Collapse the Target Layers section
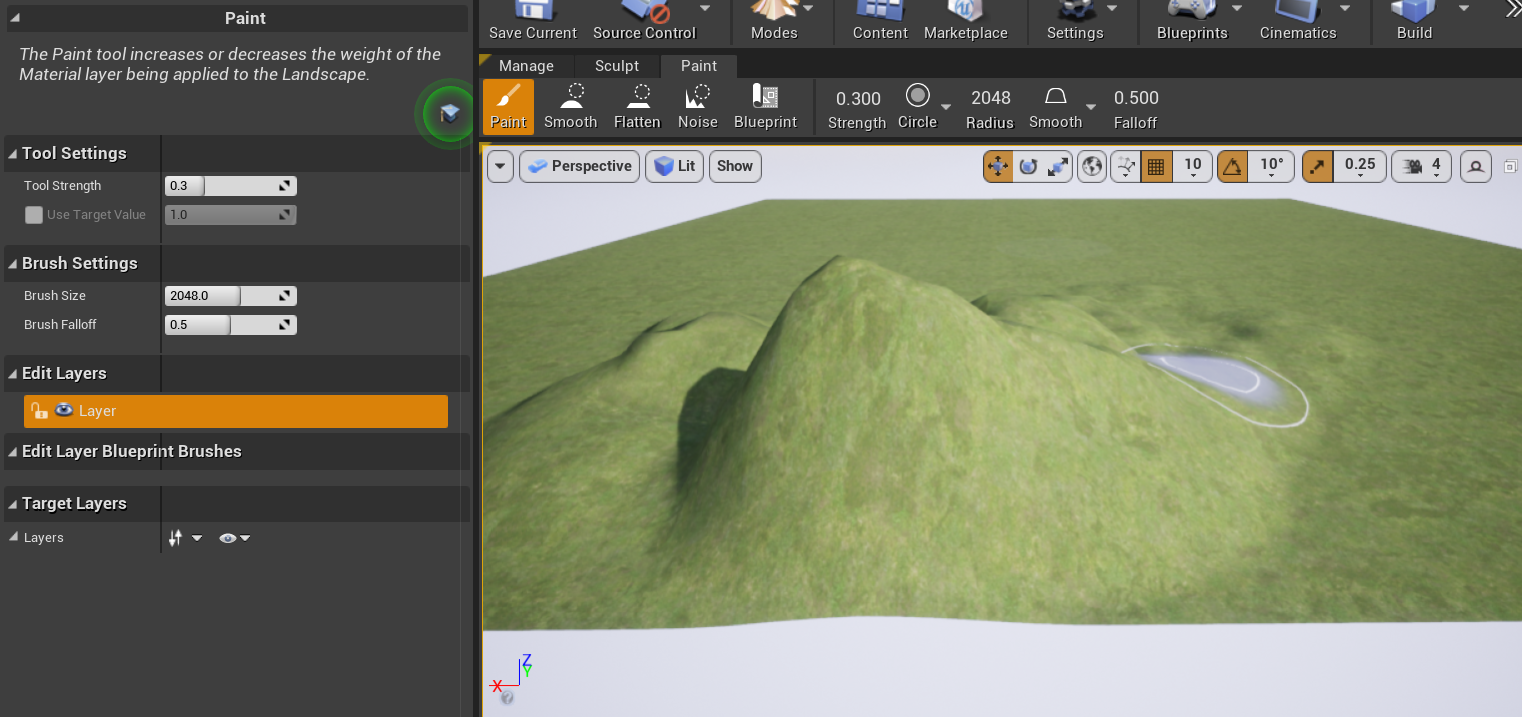 13,504
